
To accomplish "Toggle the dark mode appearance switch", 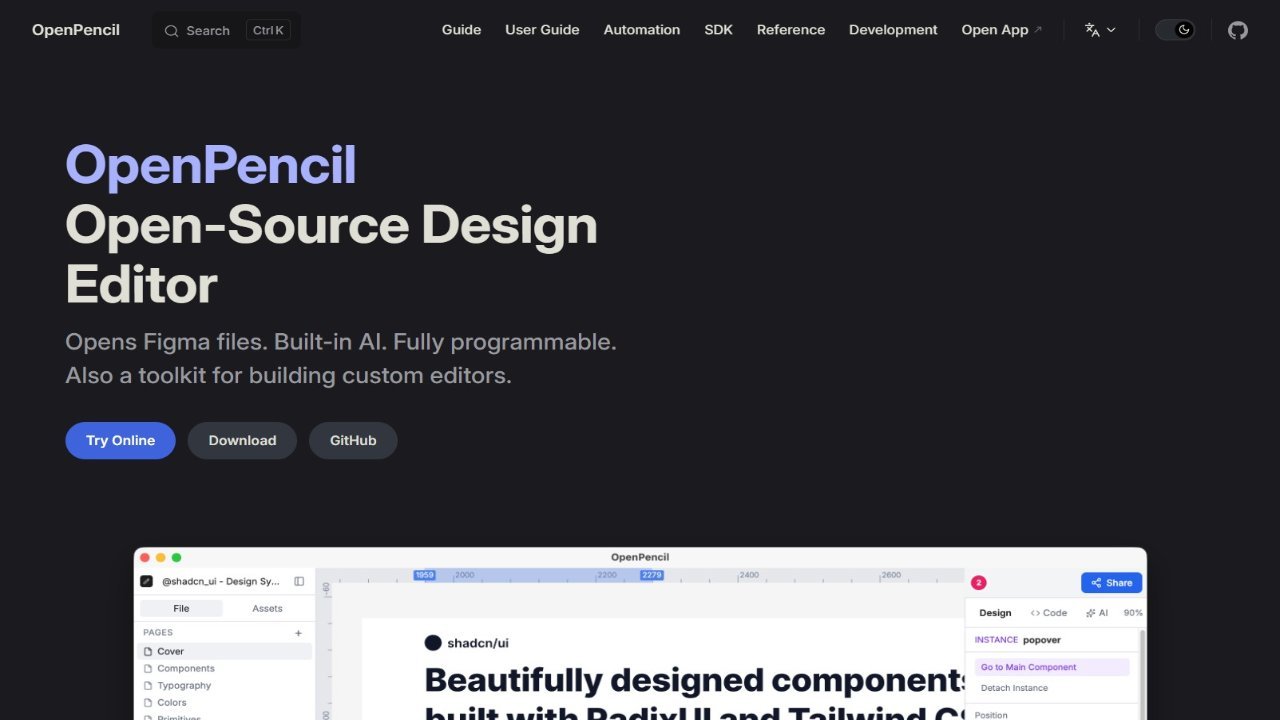I will coord(1175,30).
